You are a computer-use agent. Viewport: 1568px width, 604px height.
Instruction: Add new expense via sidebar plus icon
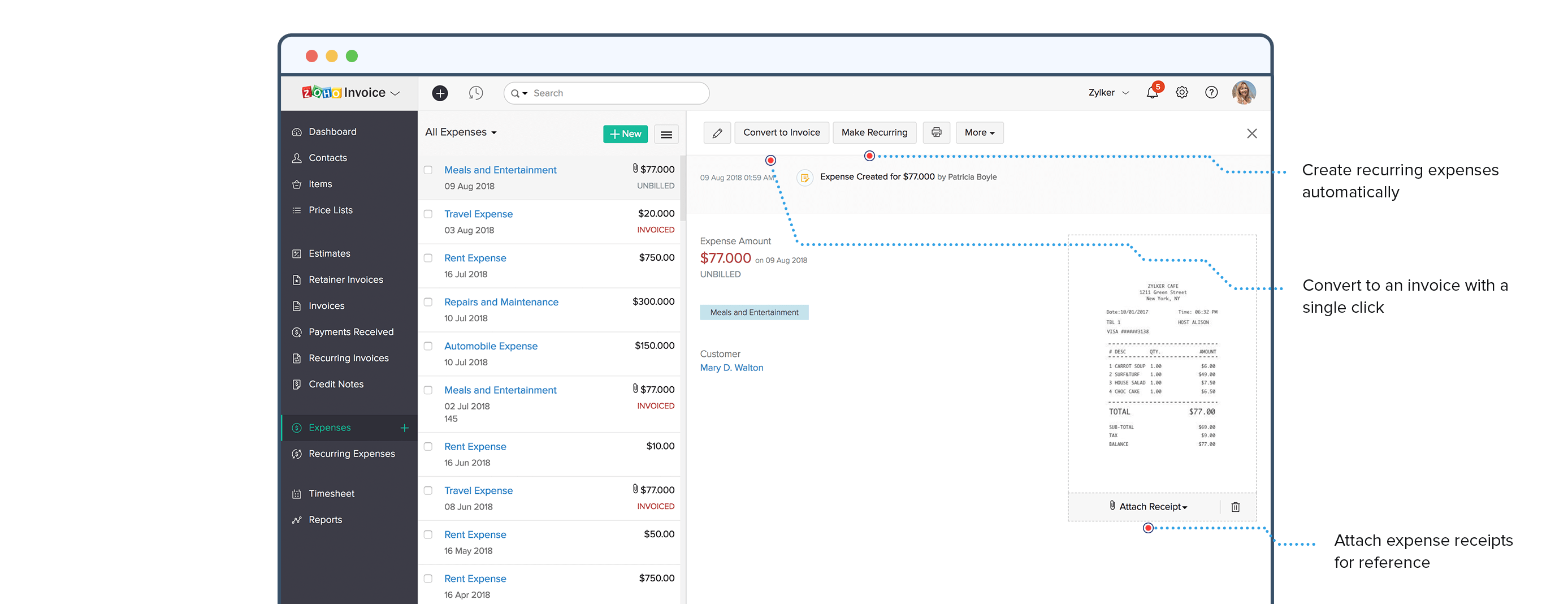[x=404, y=428]
